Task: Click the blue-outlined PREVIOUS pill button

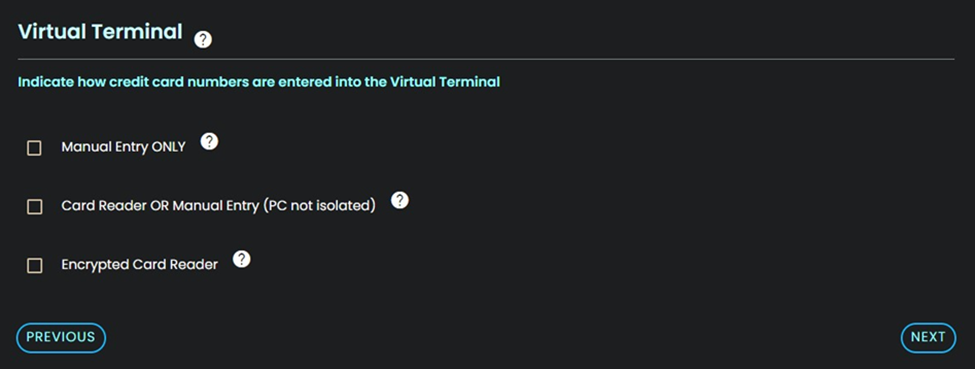Action: [x=61, y=337]
